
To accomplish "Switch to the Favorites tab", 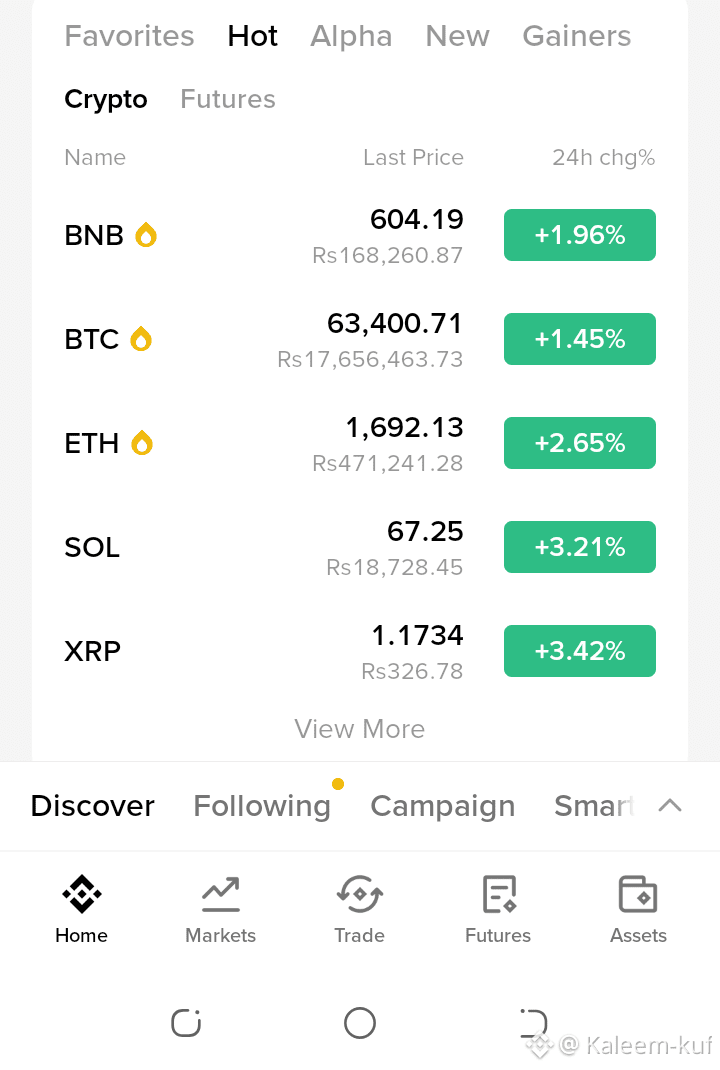I will coord(129,35).
